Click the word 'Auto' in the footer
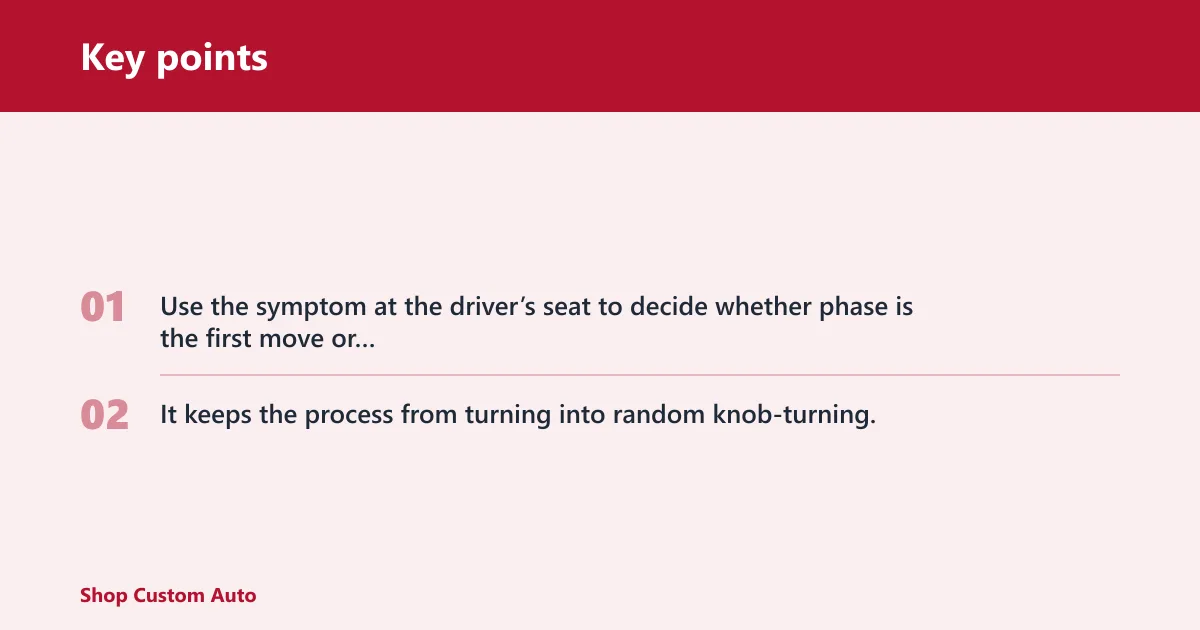This screenshot has width=1200, height=630. pos(233,595)
